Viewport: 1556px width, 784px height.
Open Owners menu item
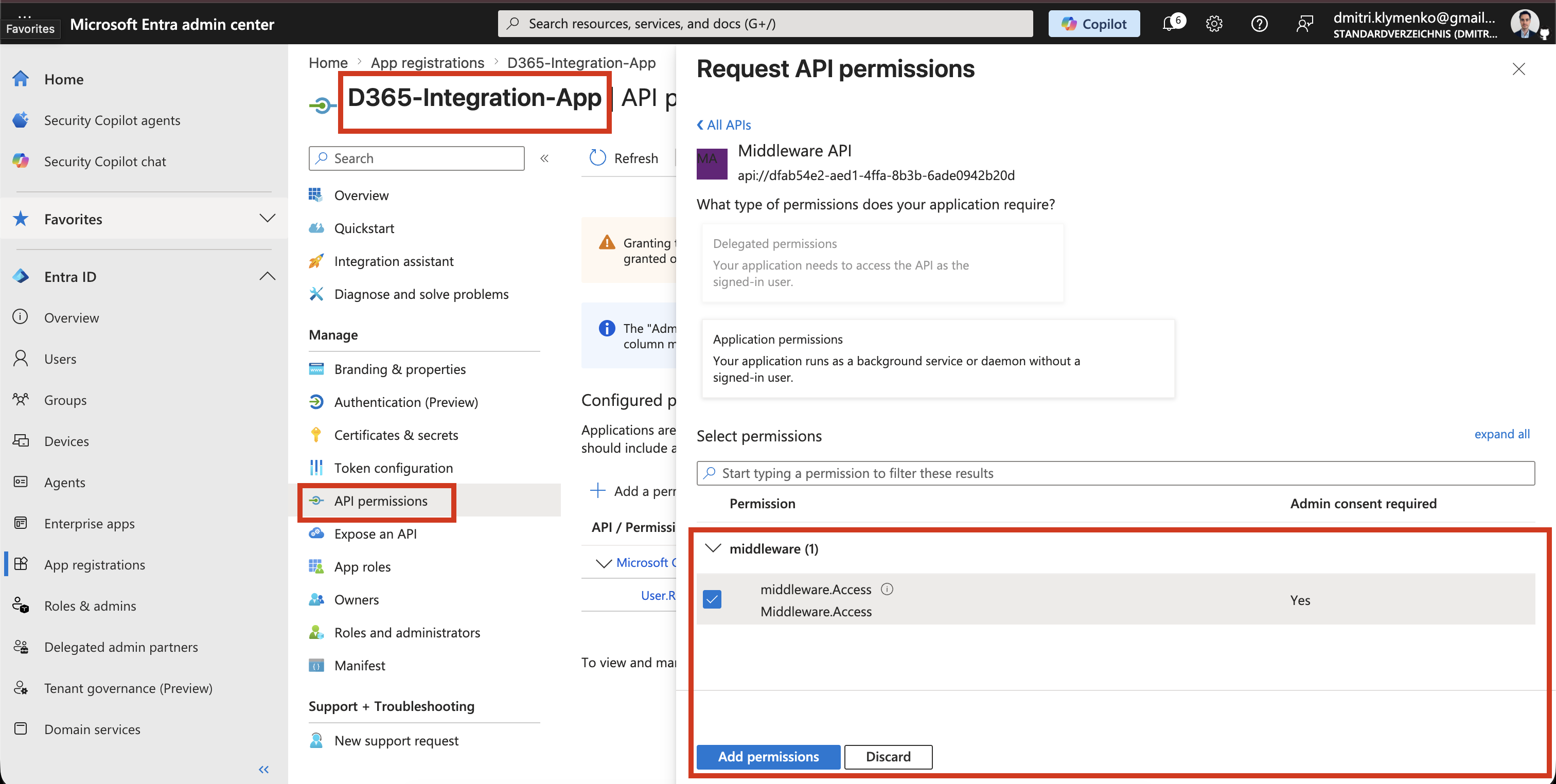coord(357,600)
